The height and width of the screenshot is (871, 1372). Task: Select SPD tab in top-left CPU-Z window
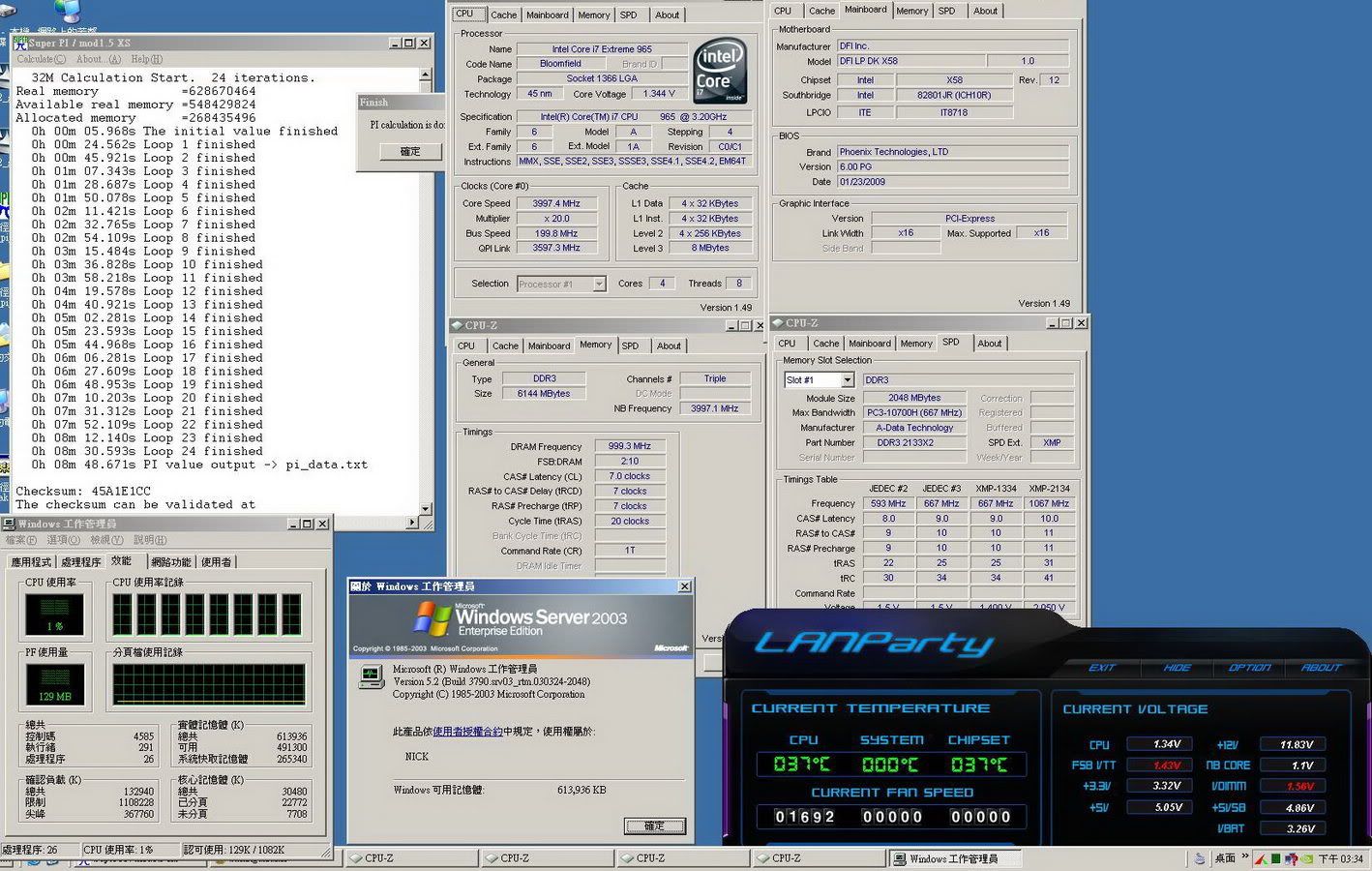click(x=629, y=15)
